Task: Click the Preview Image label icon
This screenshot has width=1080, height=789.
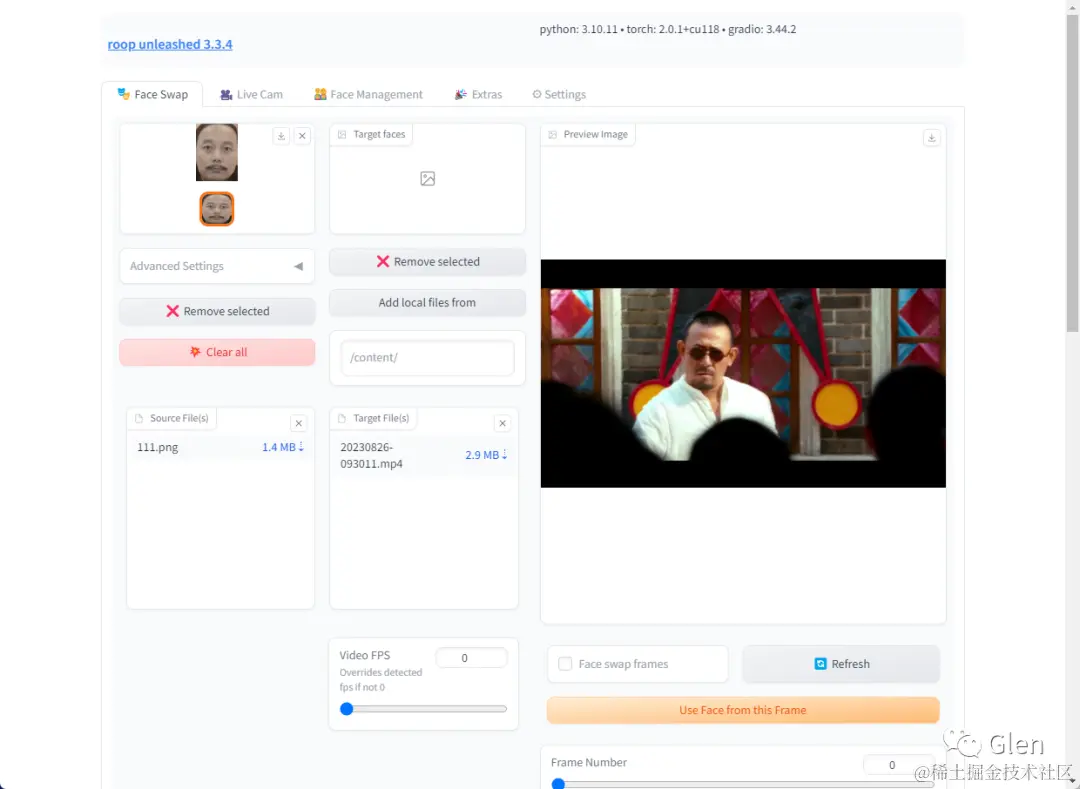Action: (552, 134)
